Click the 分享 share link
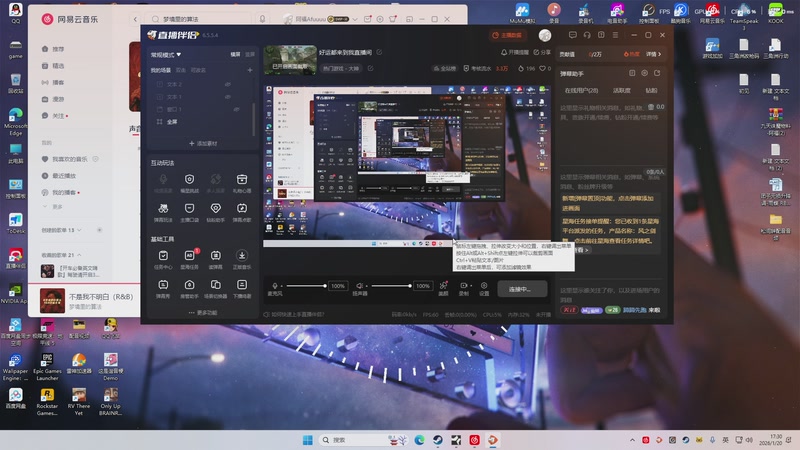The height and width of the screenshot is (450, 800). tap(542, 52)
